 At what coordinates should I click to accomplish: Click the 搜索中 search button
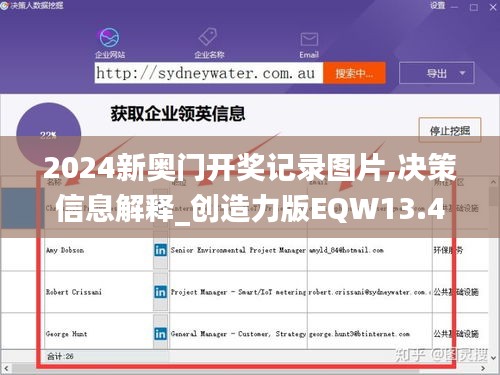point(354,73)
